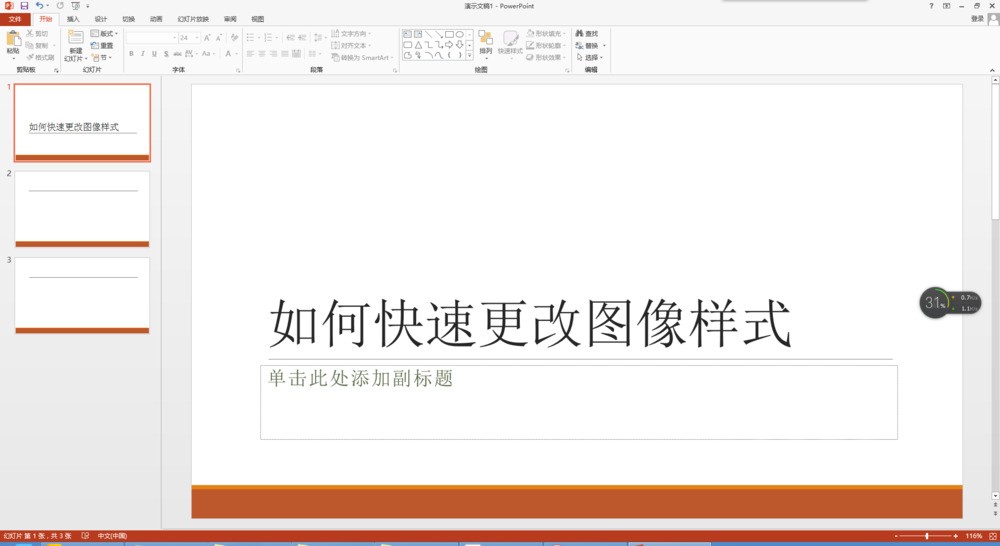1000x546 pixels.
Task: Select the oval shape in shapes gallery
Action: 459,34
